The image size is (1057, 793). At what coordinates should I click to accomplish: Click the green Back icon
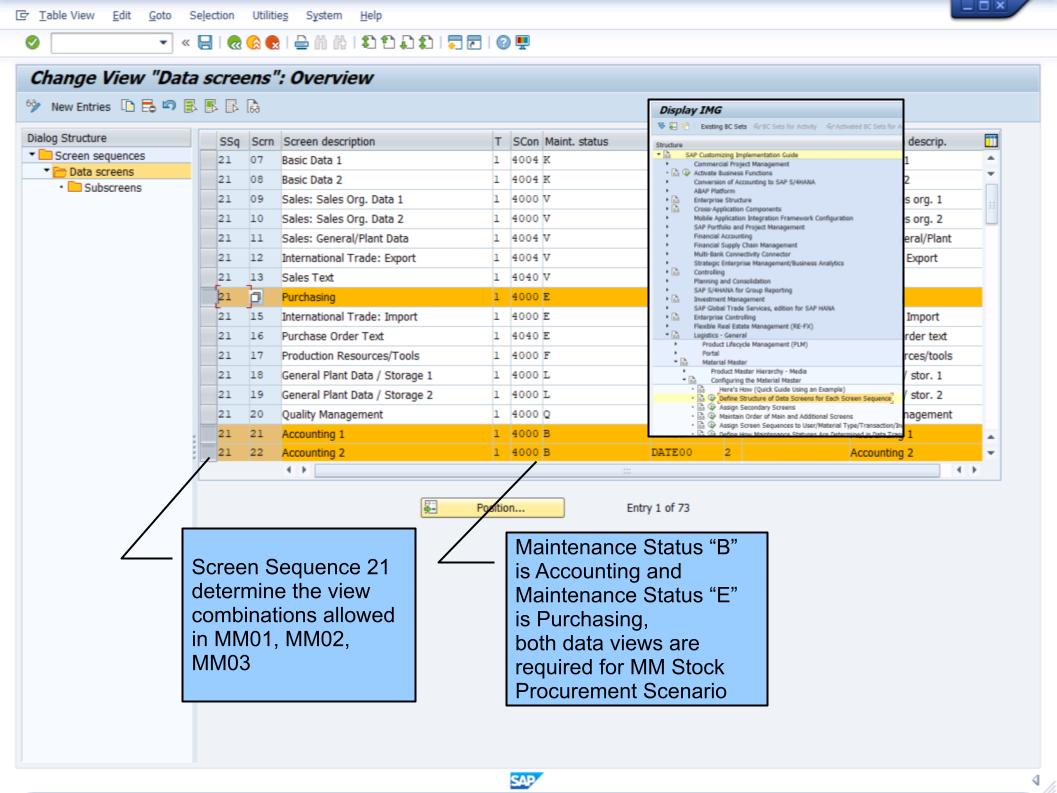point(234,42)
